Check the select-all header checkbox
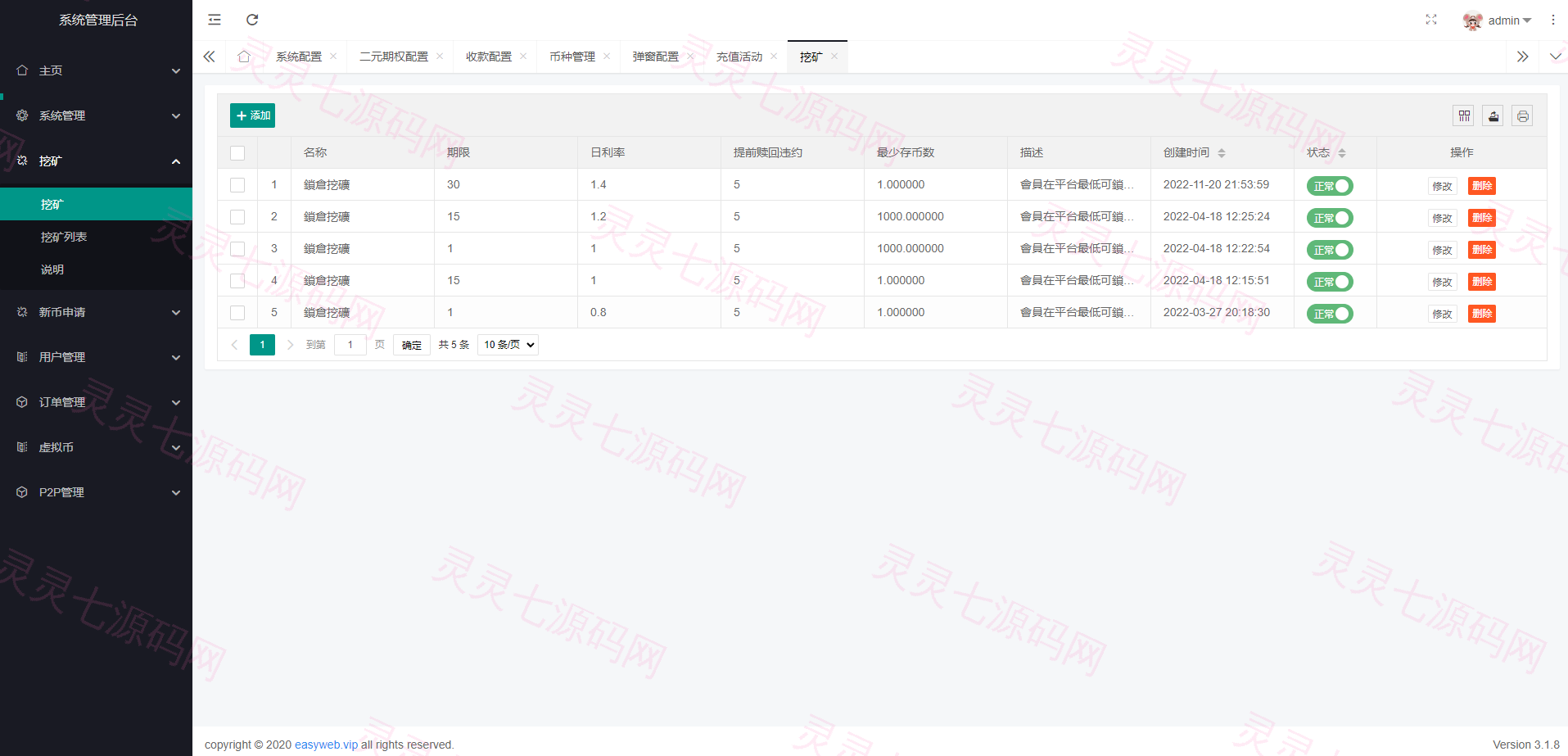1568x756 pixels. pyautogui.click(x=237, y=153)
